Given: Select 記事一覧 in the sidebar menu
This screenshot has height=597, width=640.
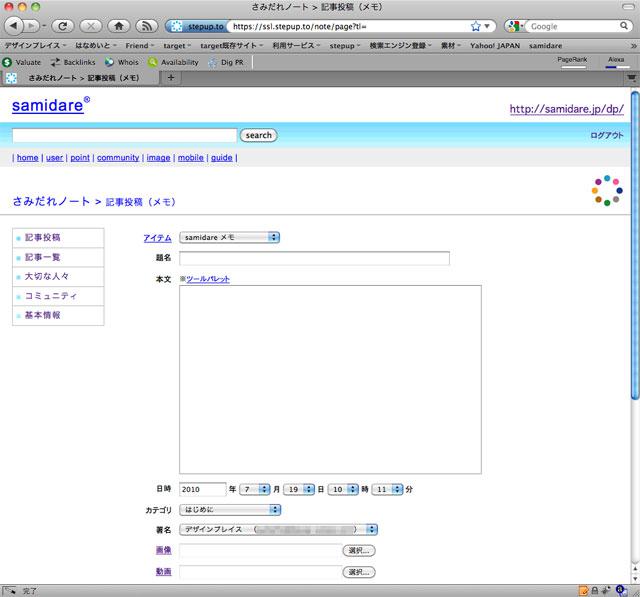Looking at the screenshot, I should pyautogui.click(x=42, y=257).
